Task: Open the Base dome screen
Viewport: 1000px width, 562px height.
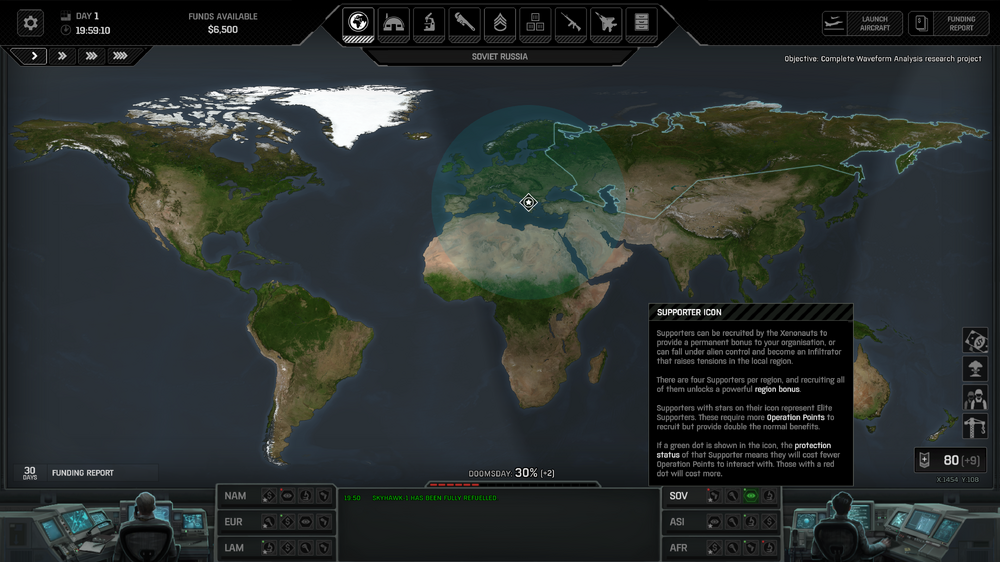Action: (393, 23)
